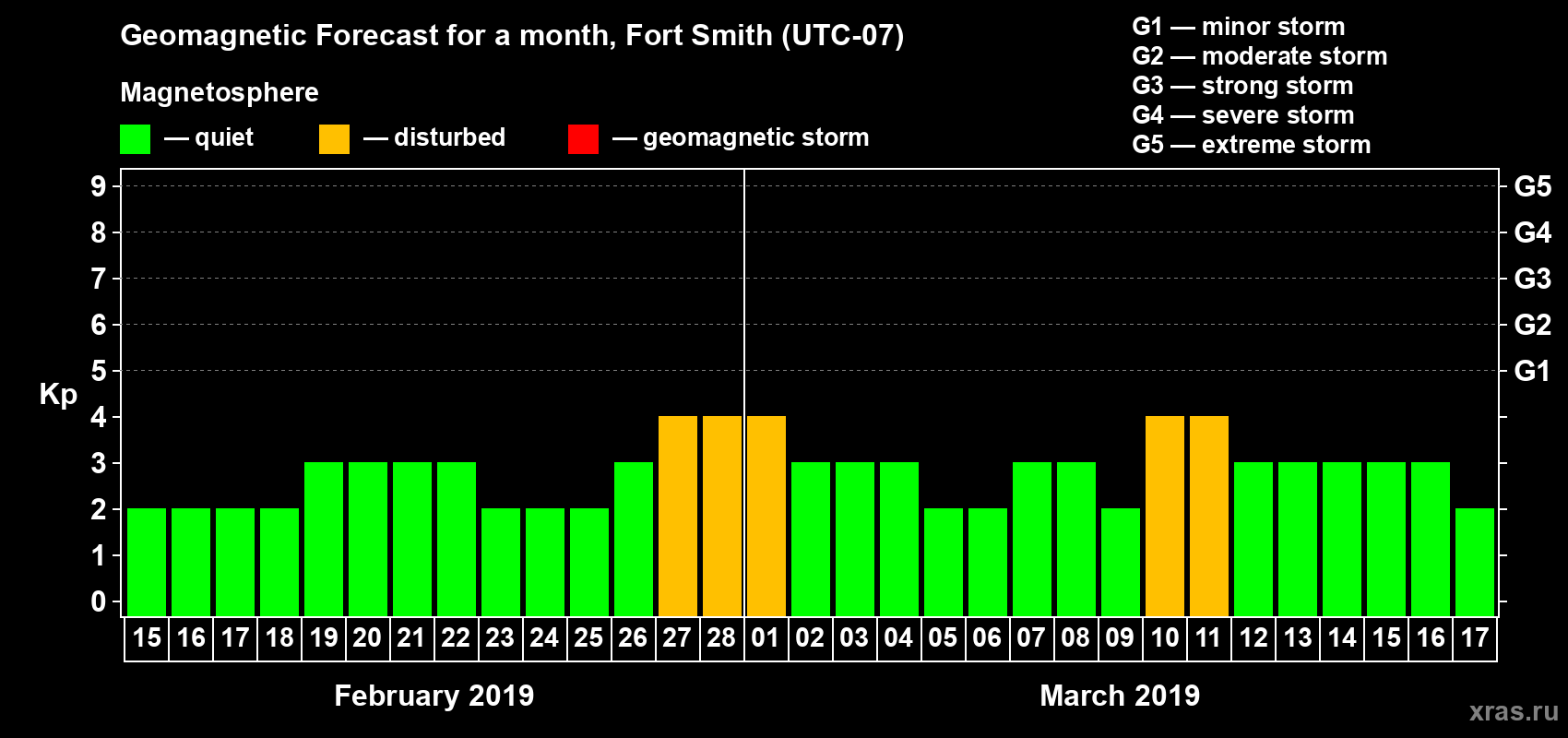This screenshot has width=1568, height=738.
Task: Click the 'G5 — extreme storm' legend line
Action: coord(1252,145)
